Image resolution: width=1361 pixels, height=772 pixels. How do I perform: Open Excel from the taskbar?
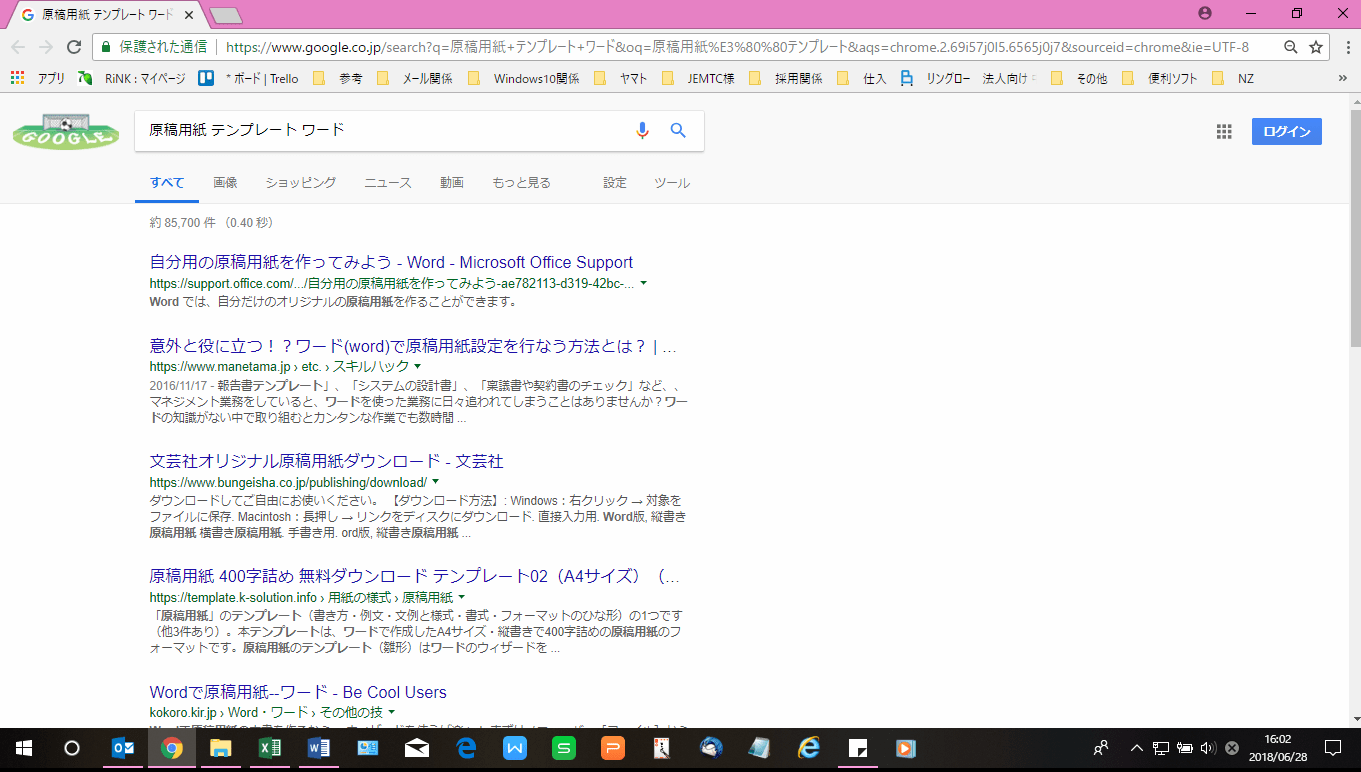270,748
